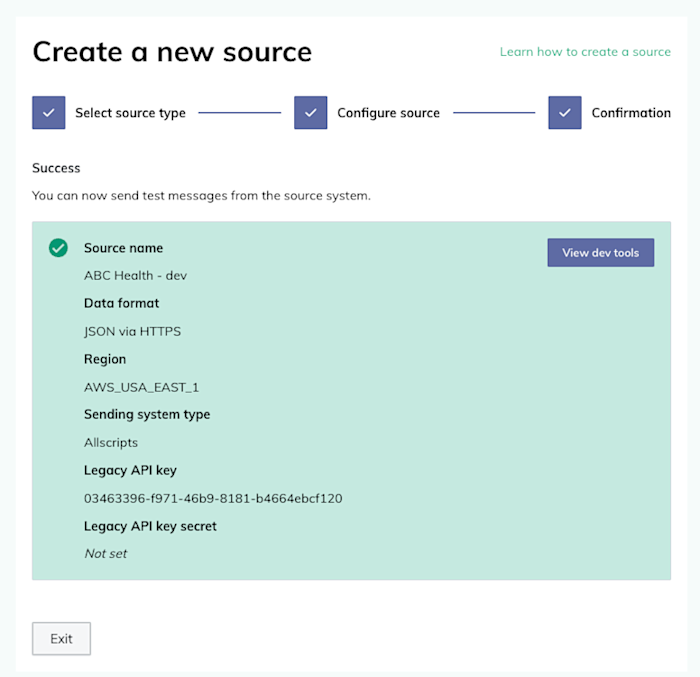Click the 'Source name' field label
Screen dimensions: 700x677
(x=123, y=248)
